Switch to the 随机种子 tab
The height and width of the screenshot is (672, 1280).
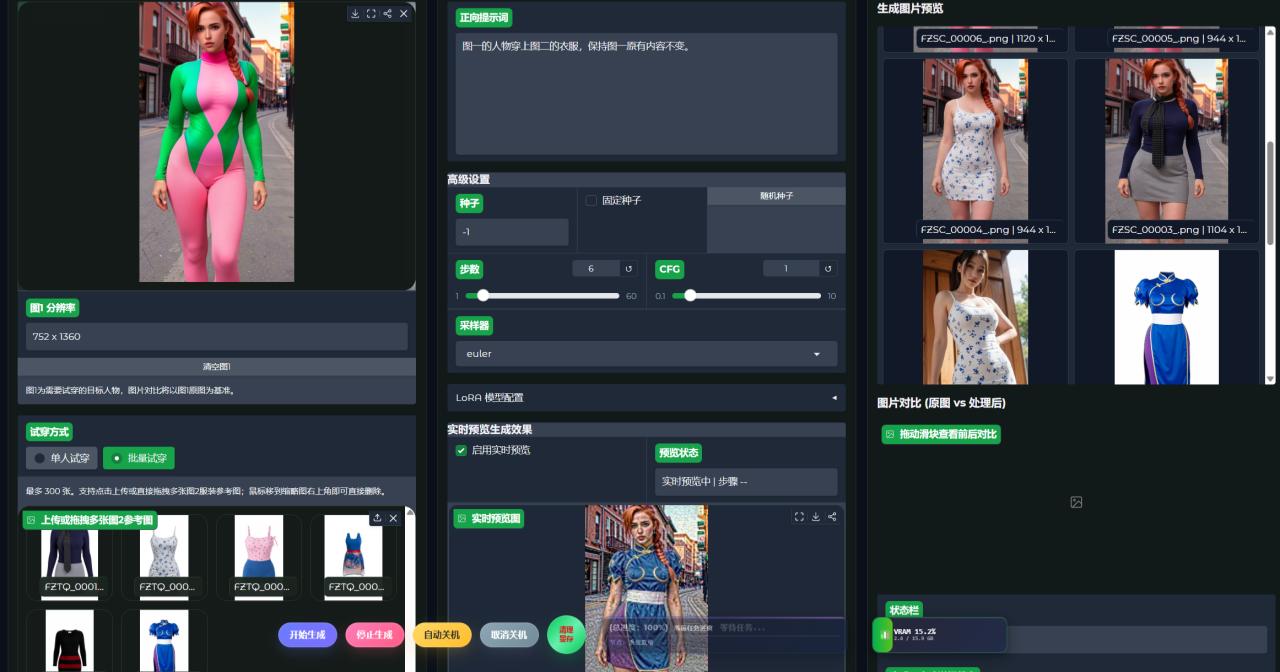click(775, 195)
